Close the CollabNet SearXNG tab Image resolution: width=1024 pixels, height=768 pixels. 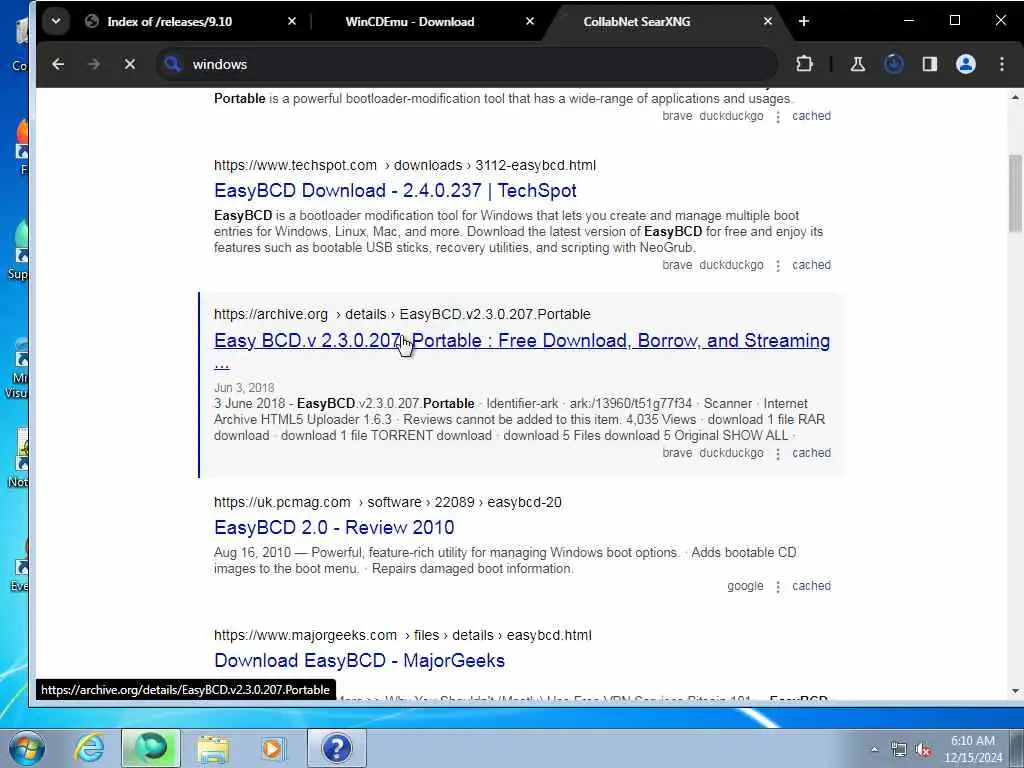click(767, 22)
